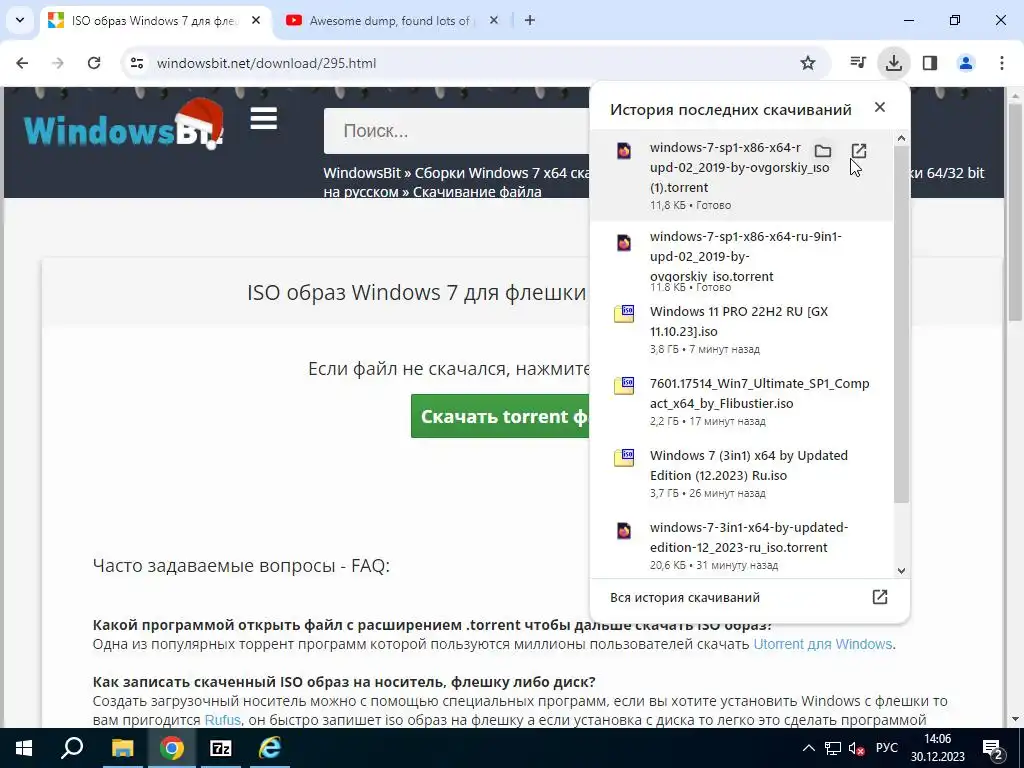Close the 'ISO образ Windows 7' tab

pyautogui.click(x=256, y=20)
